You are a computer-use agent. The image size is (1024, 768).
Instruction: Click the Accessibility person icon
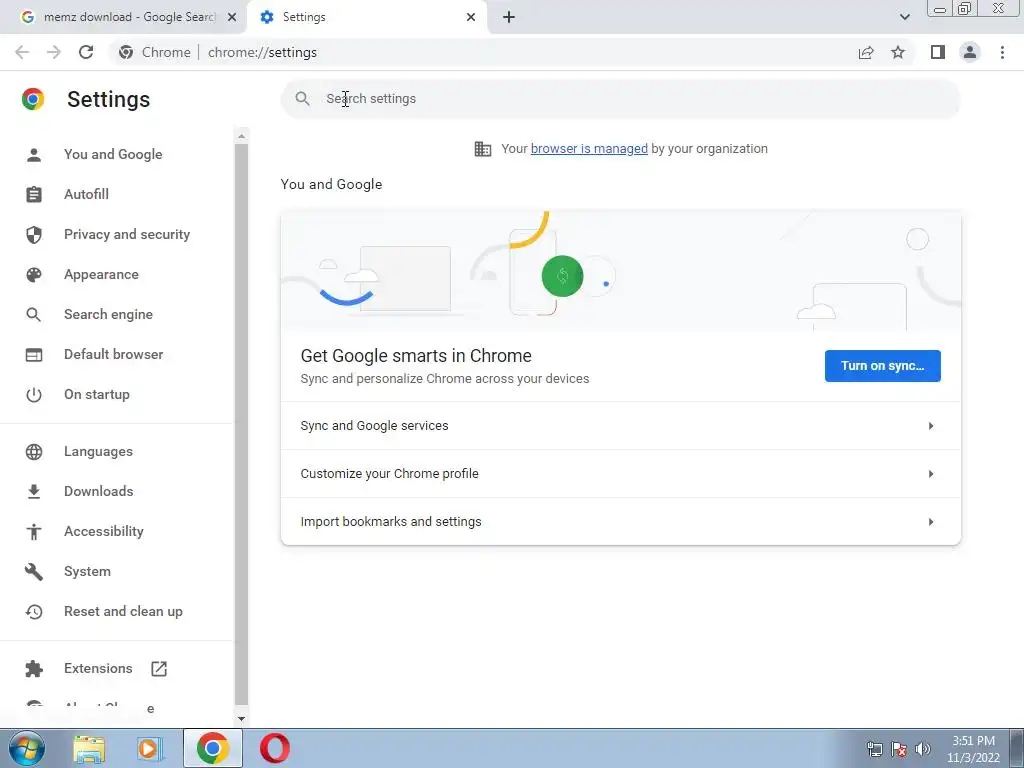coord(33,532)
